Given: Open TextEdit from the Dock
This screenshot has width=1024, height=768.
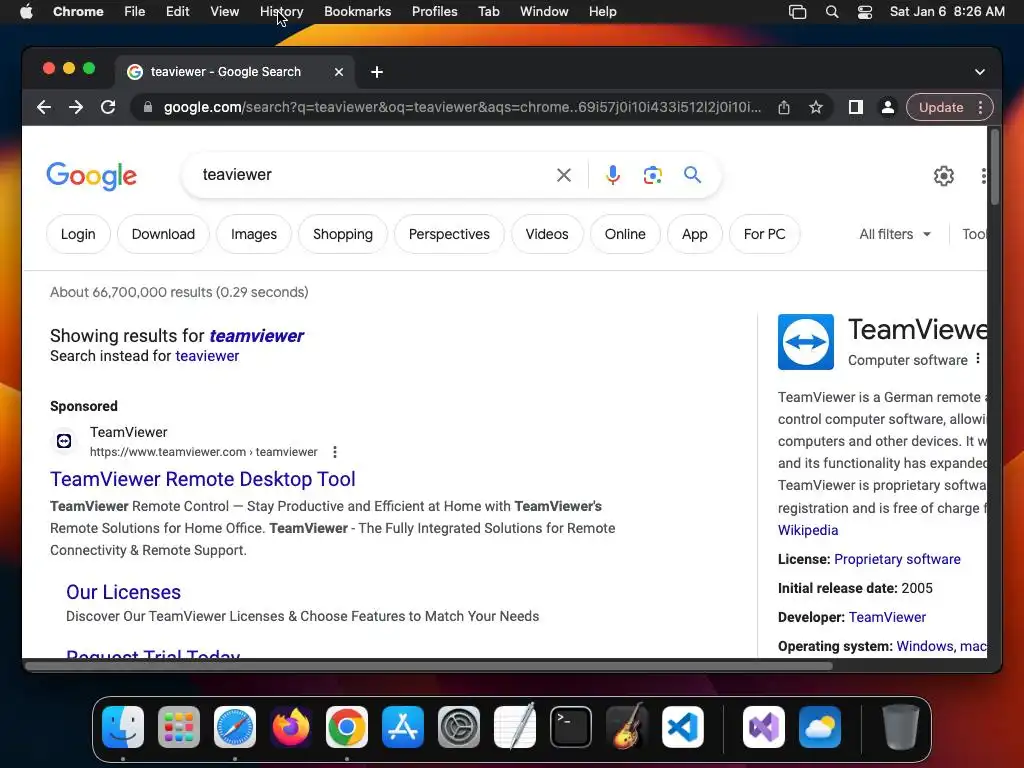Looking at the screenshot, I should coord(515,727).
